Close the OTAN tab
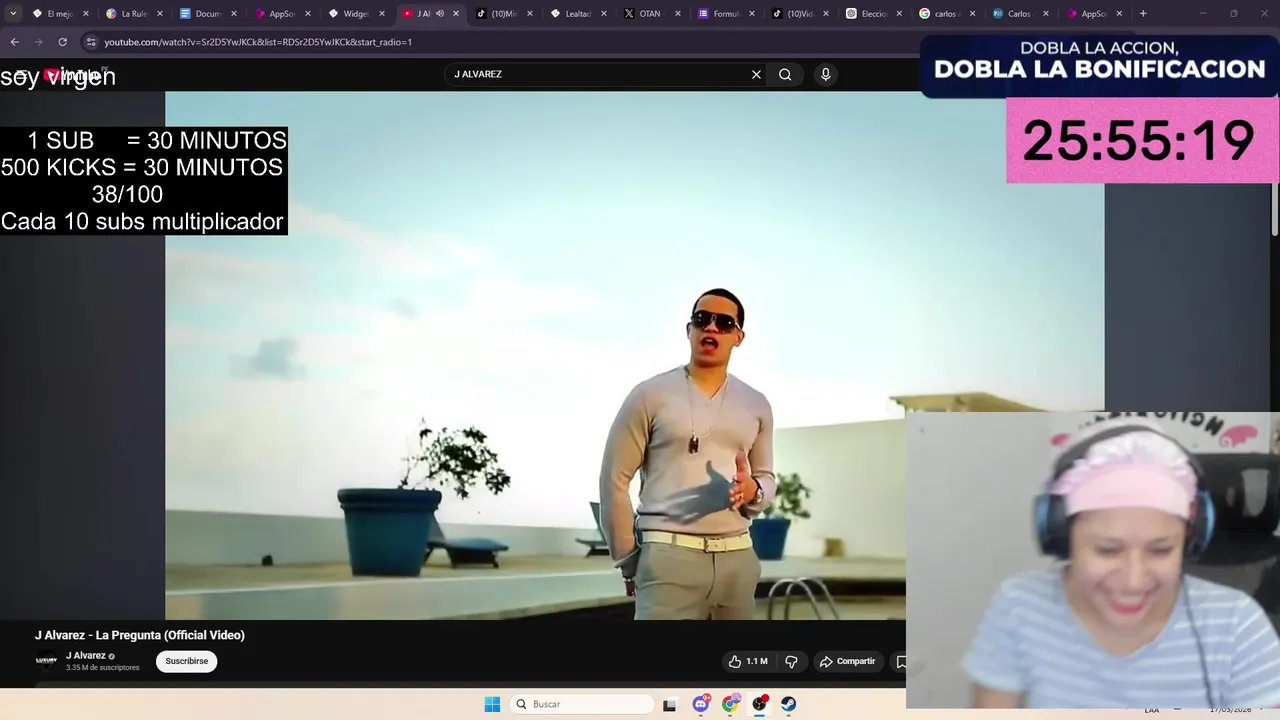 (x=677, y=14)
